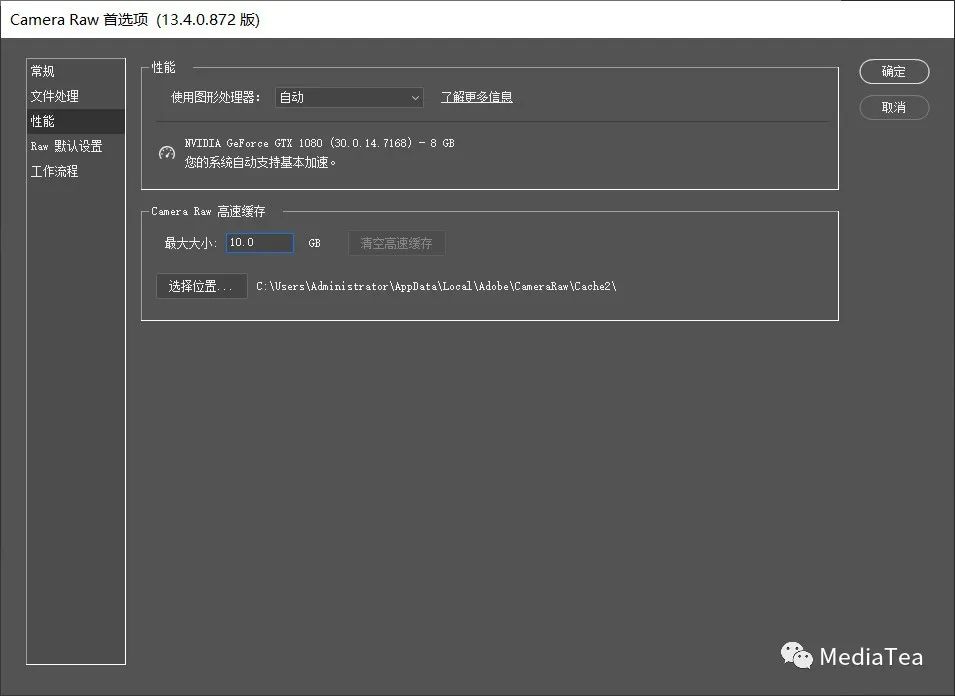Click the Camera Raw 高速缓存 group title

click(208, 211)
